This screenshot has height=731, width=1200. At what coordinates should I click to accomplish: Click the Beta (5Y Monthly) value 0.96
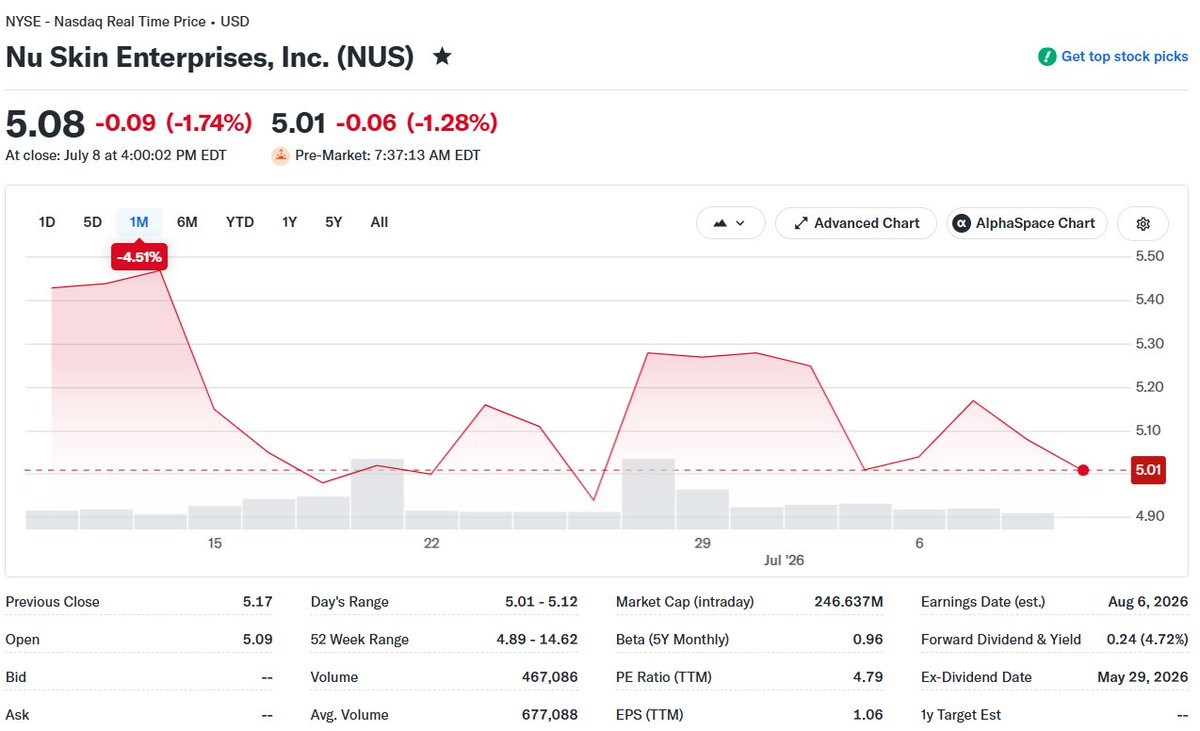(x=868, y=640)
